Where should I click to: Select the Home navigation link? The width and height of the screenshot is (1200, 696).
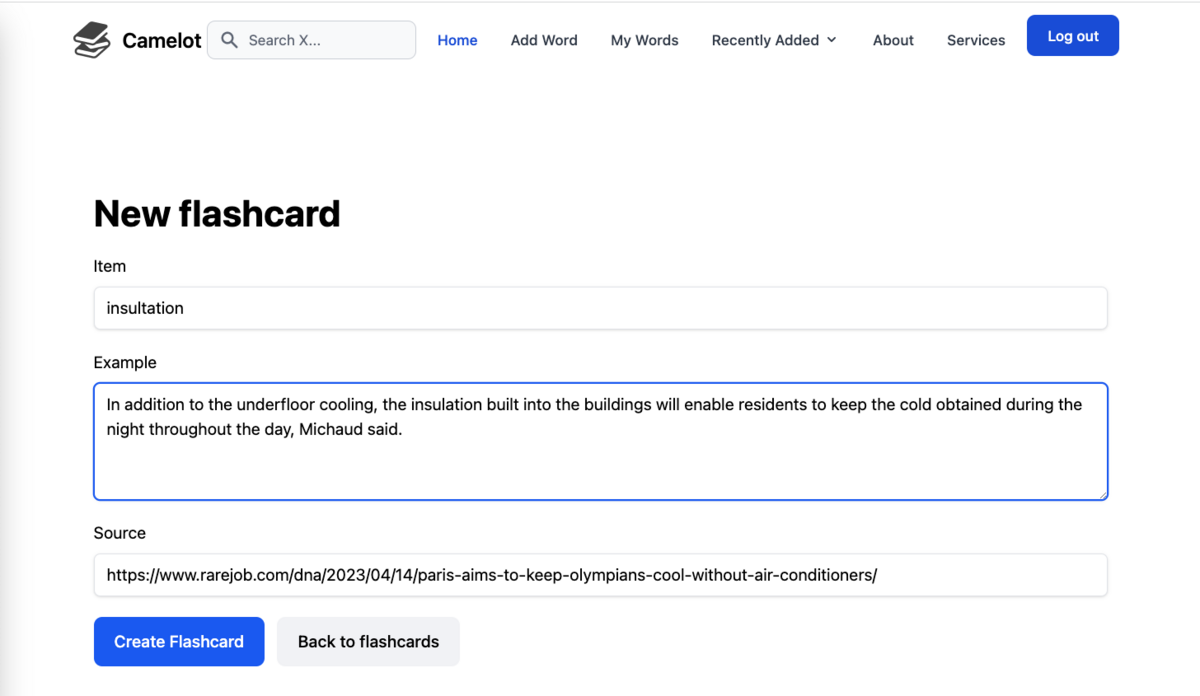tap(457, 40)
